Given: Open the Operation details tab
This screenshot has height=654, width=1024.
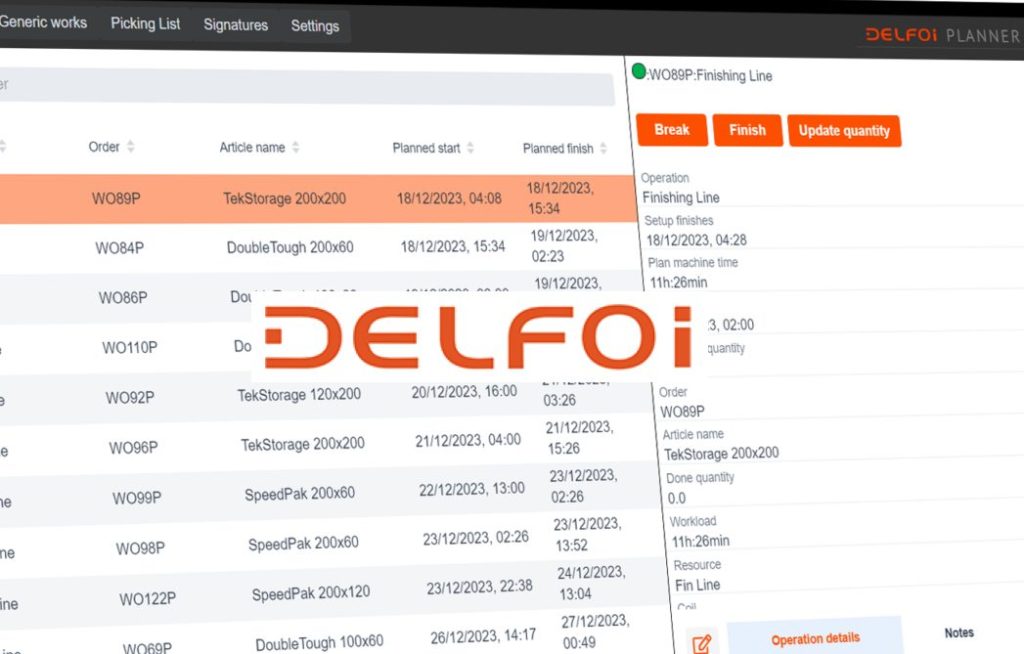Looking at the screenshot, I should (x=814, y=638).
